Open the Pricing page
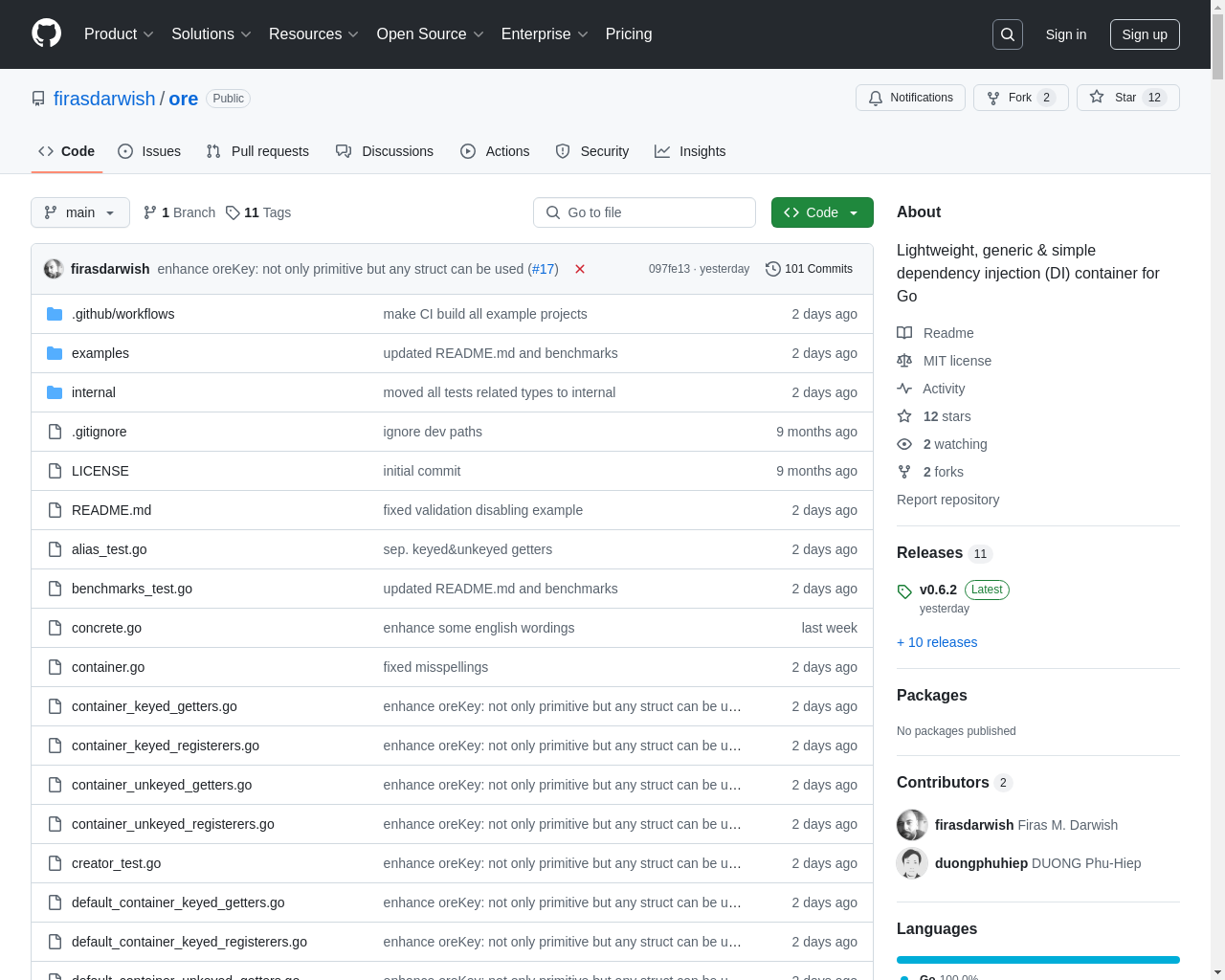 click(629, 34)
